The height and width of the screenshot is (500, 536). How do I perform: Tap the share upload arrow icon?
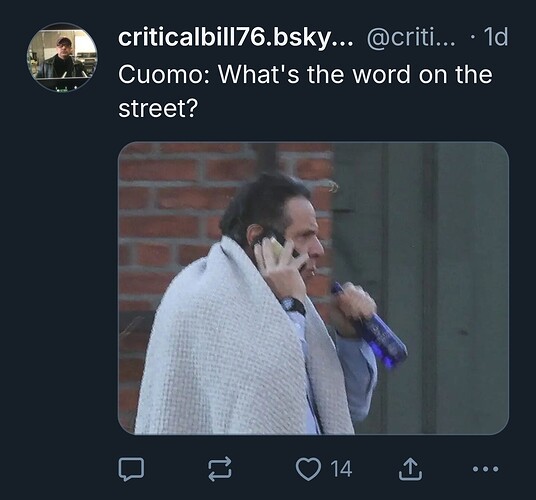410,469
